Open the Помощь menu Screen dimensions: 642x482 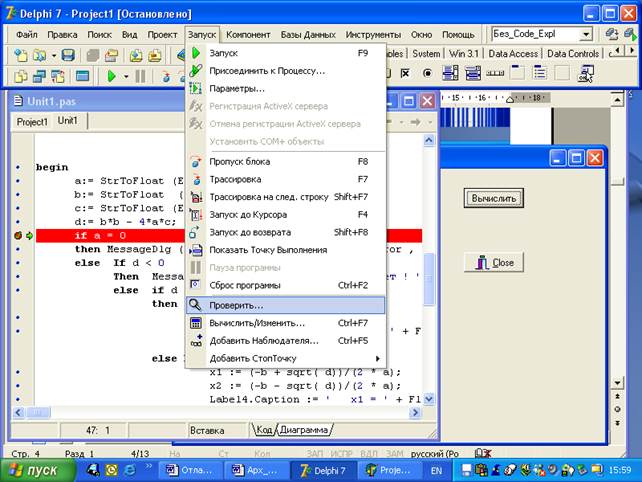(458, 35)
